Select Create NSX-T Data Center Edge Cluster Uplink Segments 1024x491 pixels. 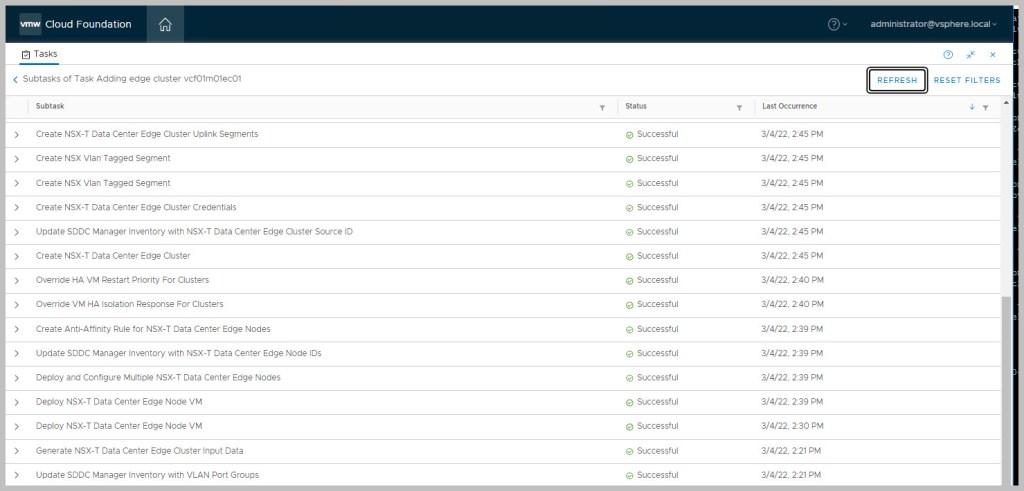tap(147, 134)
